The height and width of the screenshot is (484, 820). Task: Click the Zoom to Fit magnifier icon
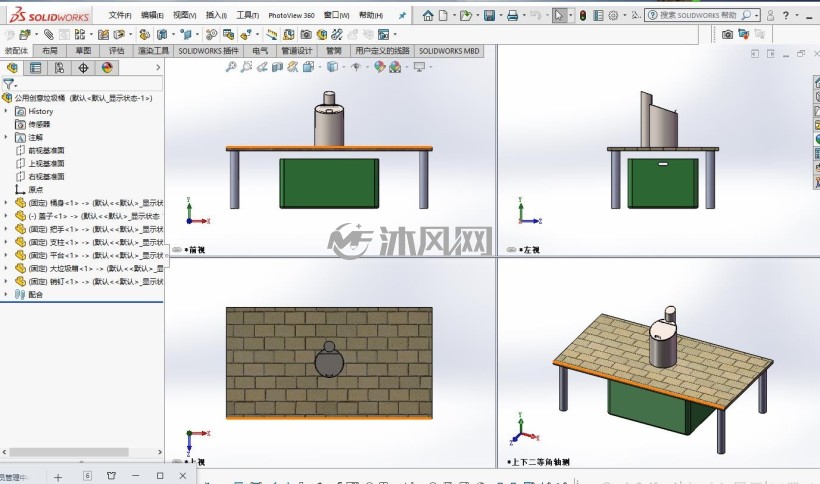tap(231, 67)
